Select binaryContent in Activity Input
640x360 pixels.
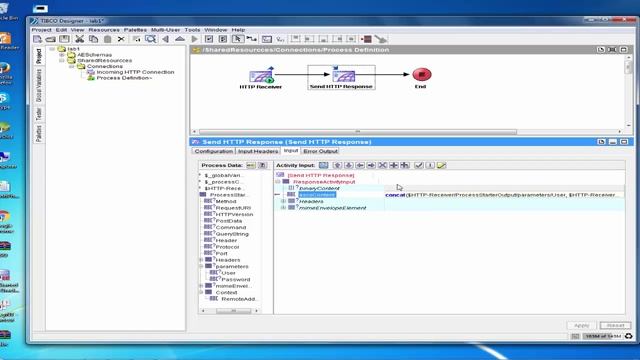click(x=319, y=188)
